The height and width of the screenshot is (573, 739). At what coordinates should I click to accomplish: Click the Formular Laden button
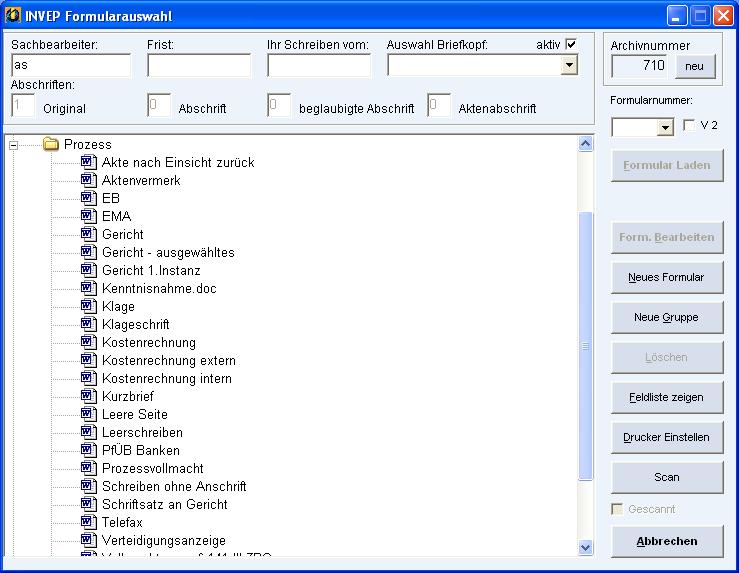click(667, 165)
